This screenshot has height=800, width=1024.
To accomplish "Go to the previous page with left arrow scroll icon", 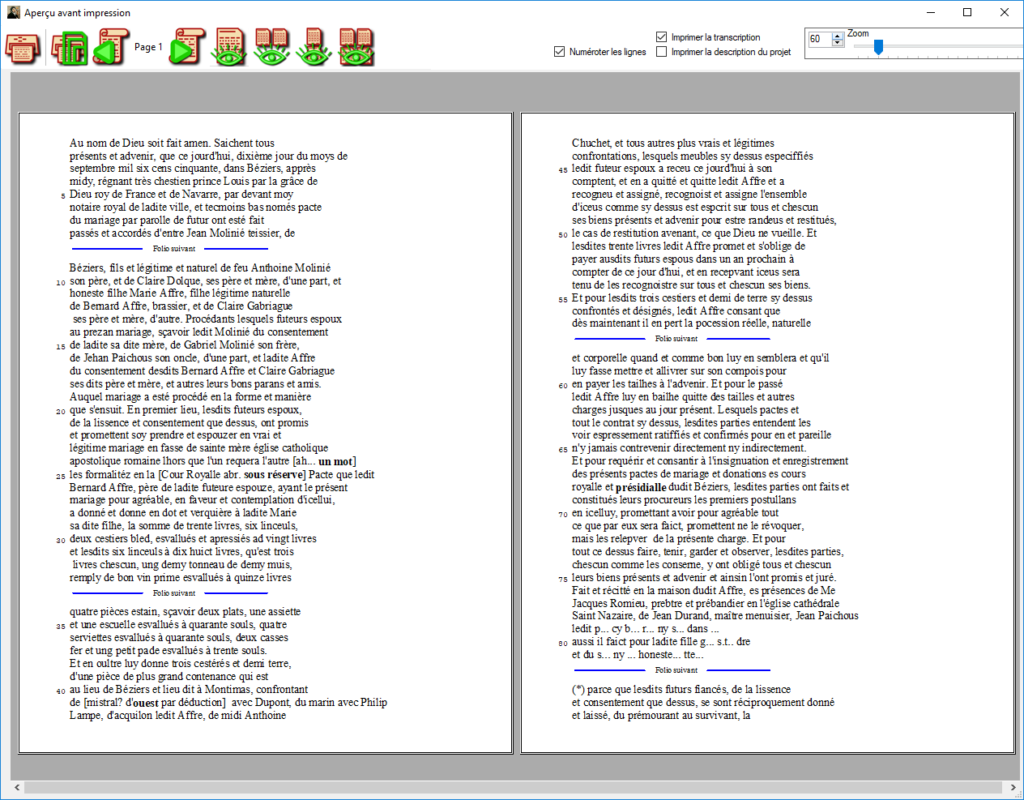I will coord(111,48).
